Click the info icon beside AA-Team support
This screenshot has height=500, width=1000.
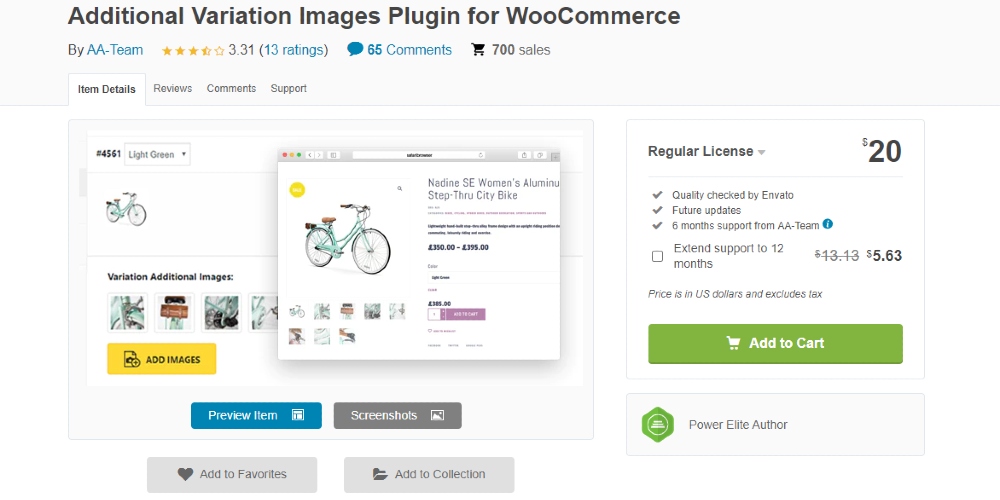[x=827, y=224]
